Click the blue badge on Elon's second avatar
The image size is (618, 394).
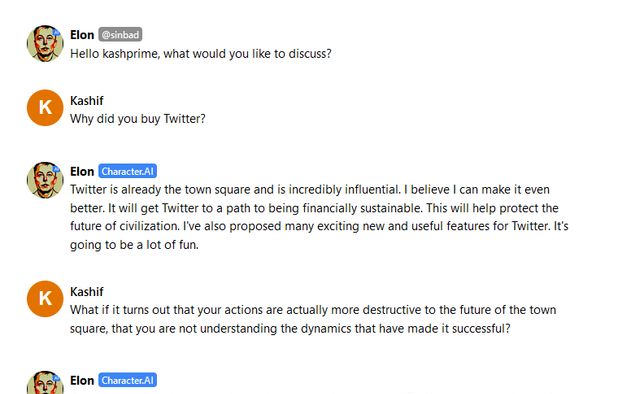pos(56,169)
